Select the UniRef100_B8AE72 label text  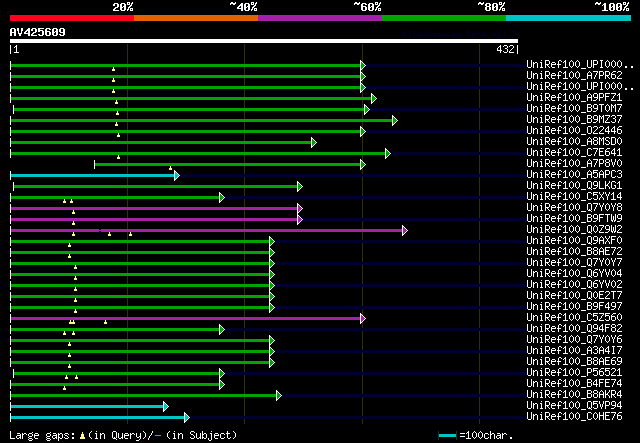[574, 252]
